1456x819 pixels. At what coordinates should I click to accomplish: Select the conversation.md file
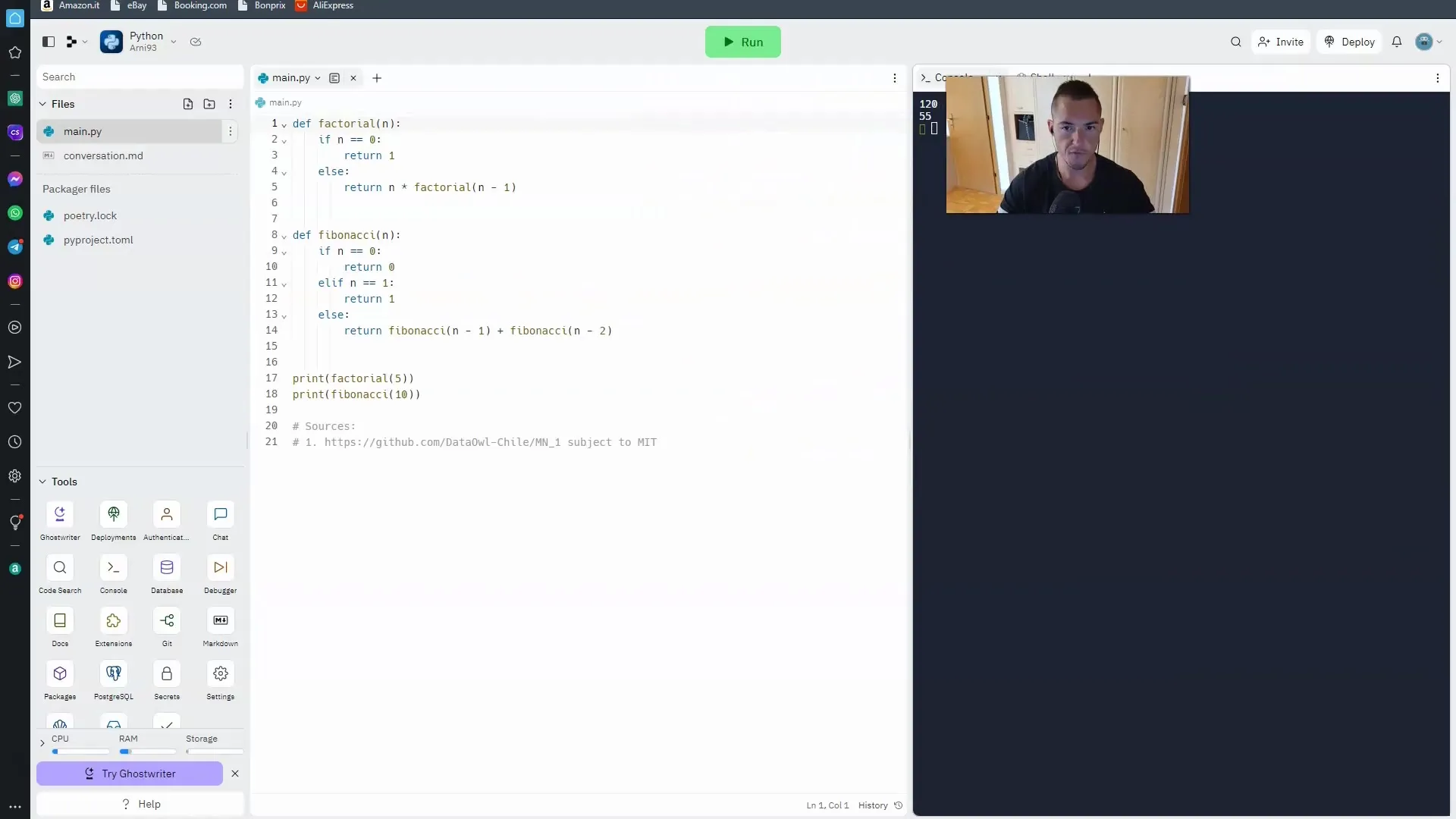pos(103,155)
